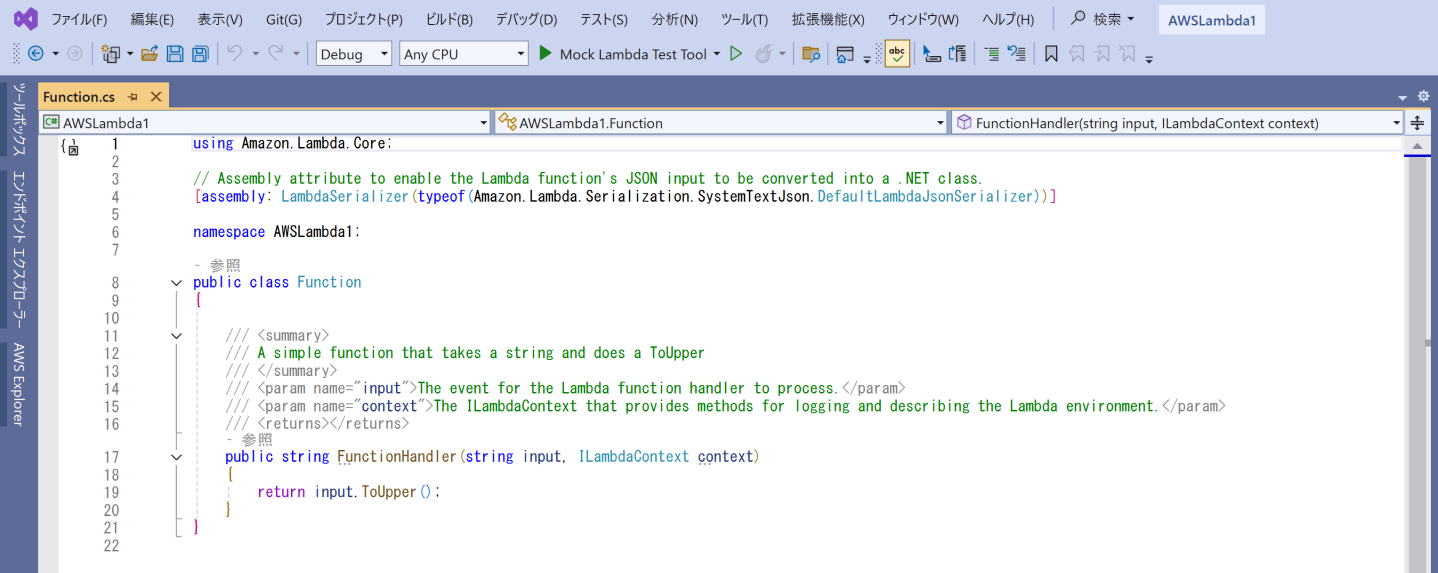1438x573 pixels.
Task: Open the ヘルプ(H) menu
Action: [x=1008, y=19]
